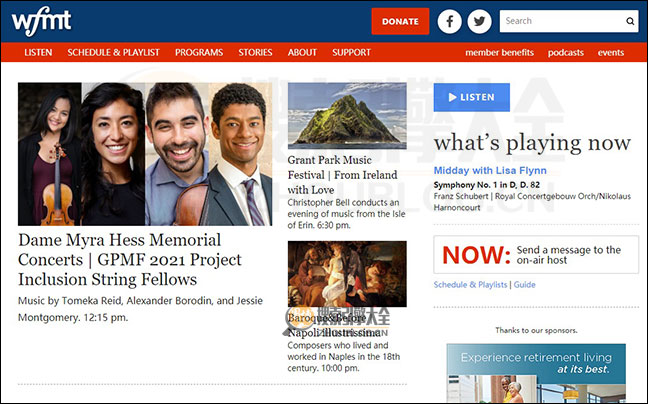Open the STORIES menu
Viewport: 648px width, 404px height.
pos(255,52)
